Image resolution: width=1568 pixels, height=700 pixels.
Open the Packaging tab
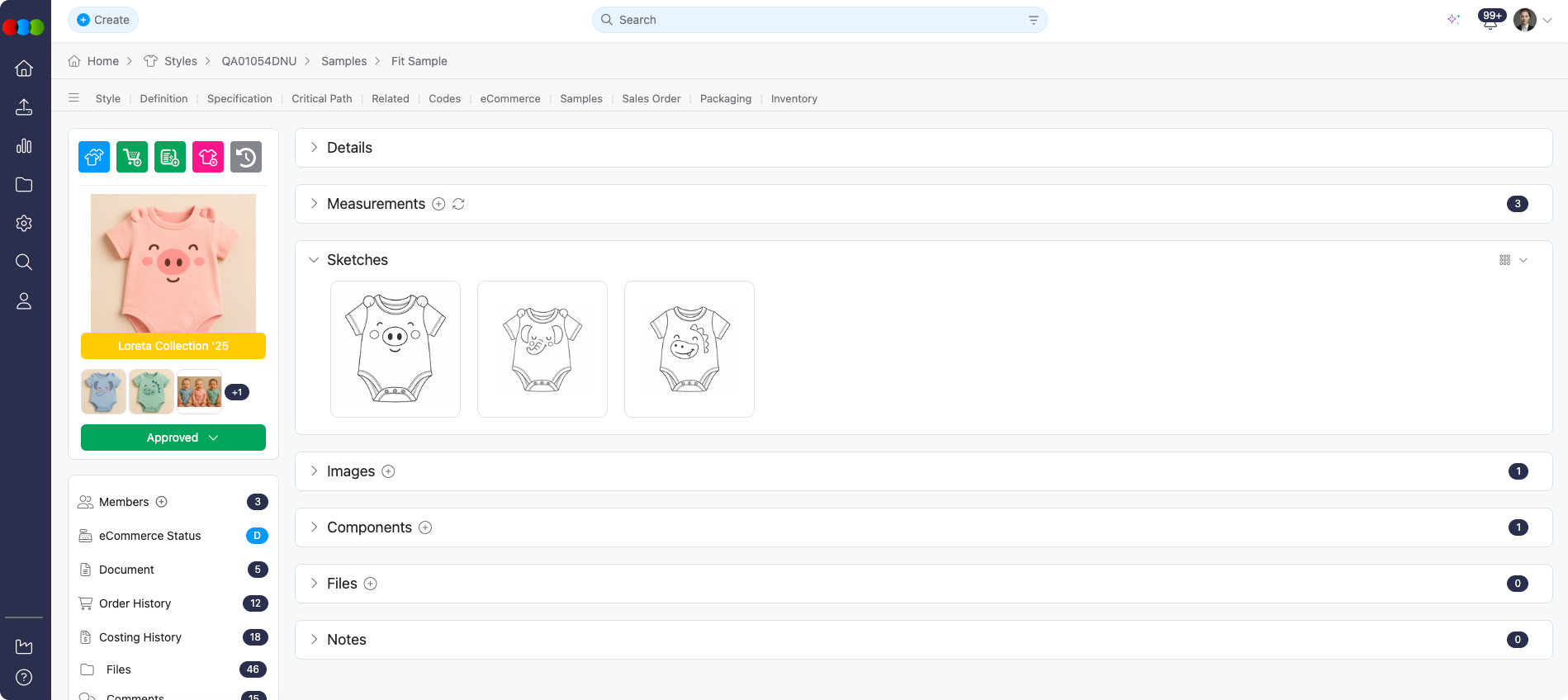[x=725, y=98]
